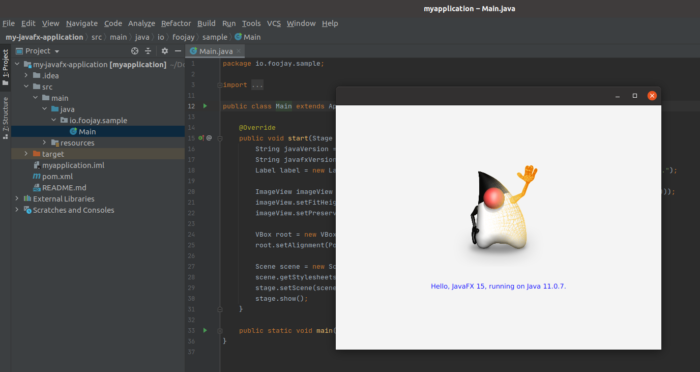This screenshot has height=372, width=700.
Task: Click the run gutter arrow beside main method
Action: (205, 330)
